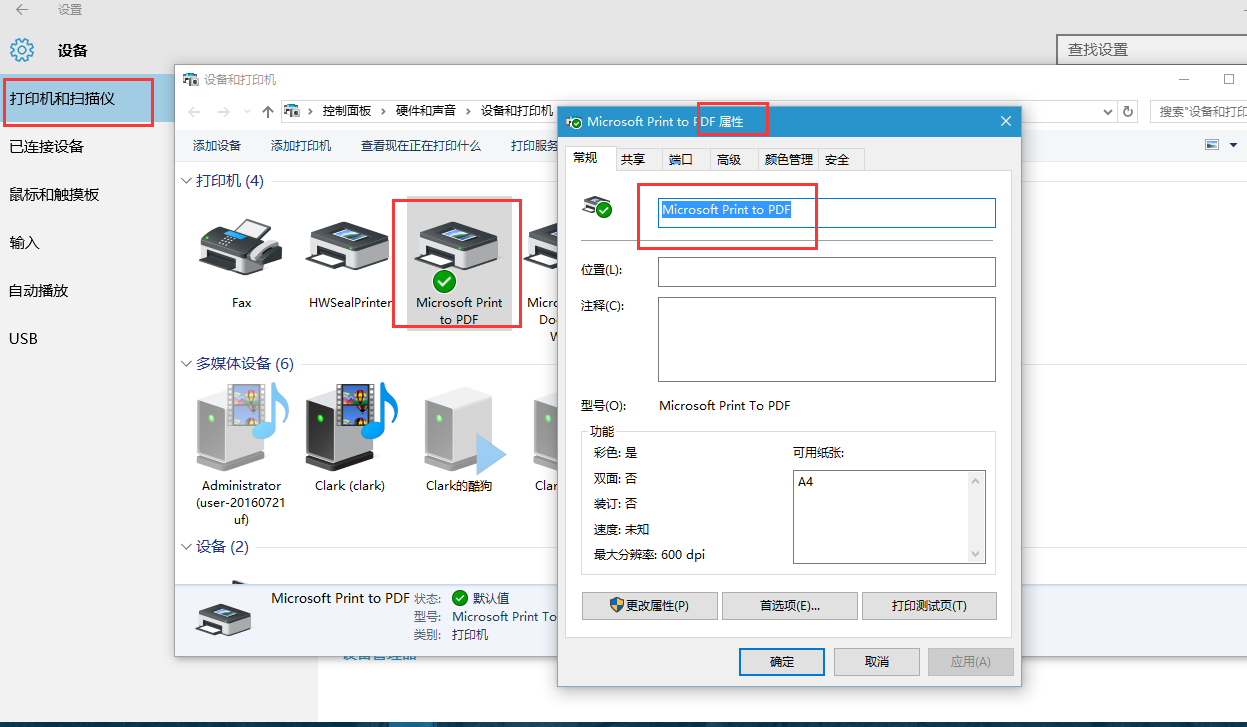Click the properties dialog title bar icon
Screen dimensions: 1247x727
pyautogui.click(x=574, y=122)
